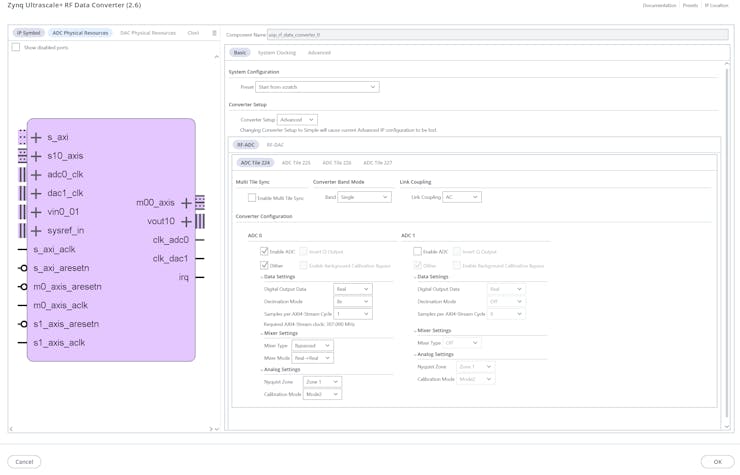Screen dimensions: 740x475
Task: Open ADC 0 Digital Output Data dropdown
Action: [353, 289]
